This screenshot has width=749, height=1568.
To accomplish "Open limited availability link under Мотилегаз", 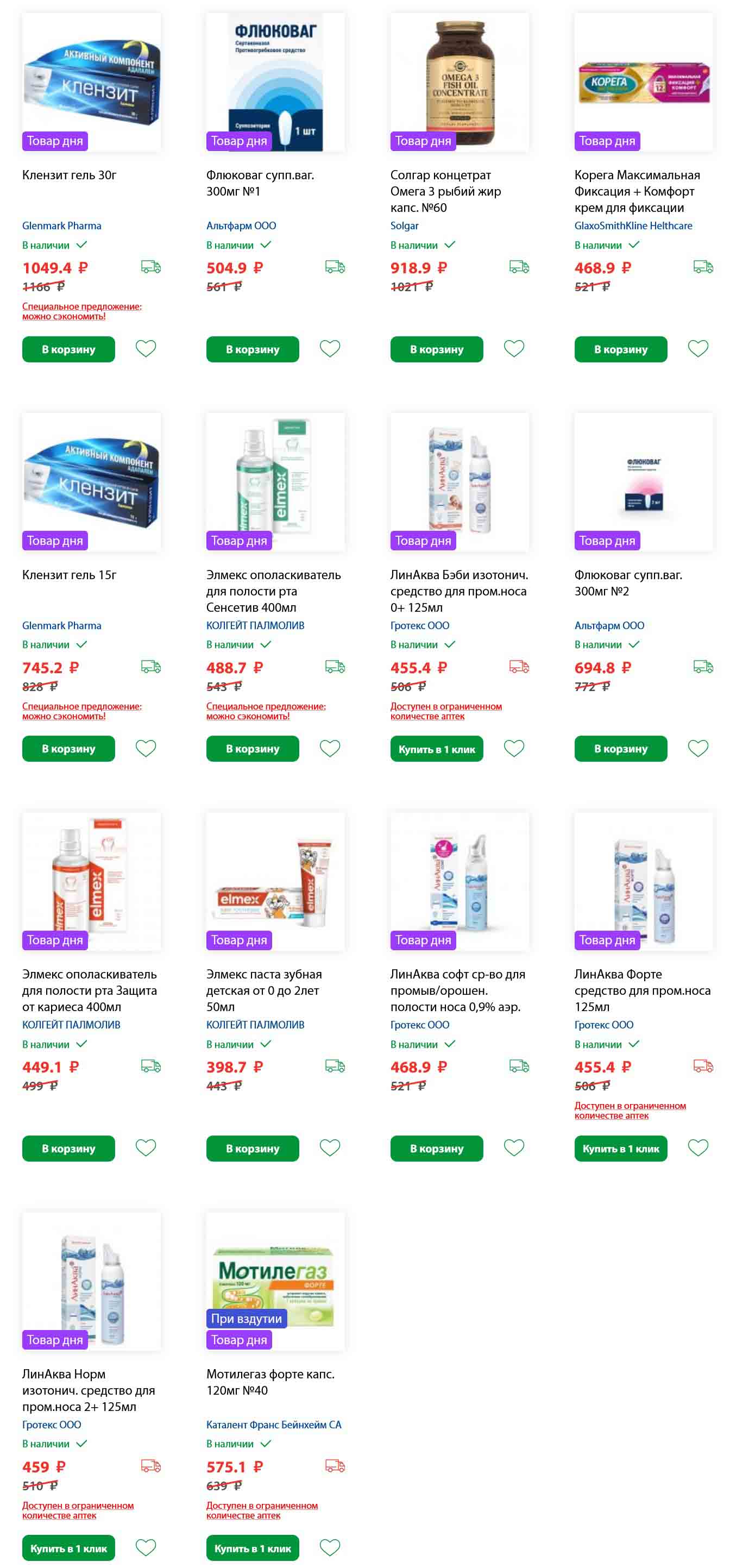I will pos(262,1510).
